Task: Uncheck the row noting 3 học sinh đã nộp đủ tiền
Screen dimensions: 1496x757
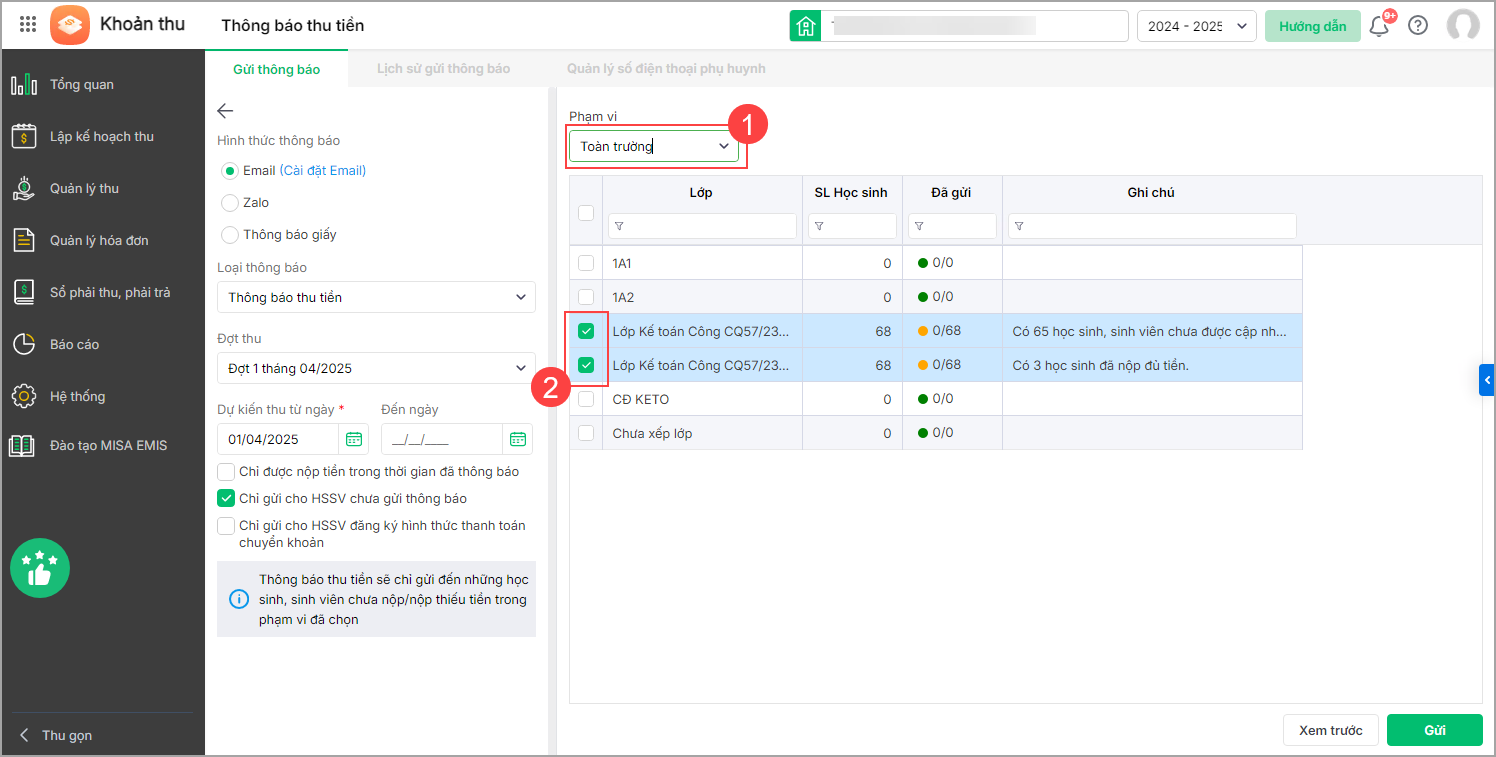Action: click(x=586, y=365)
